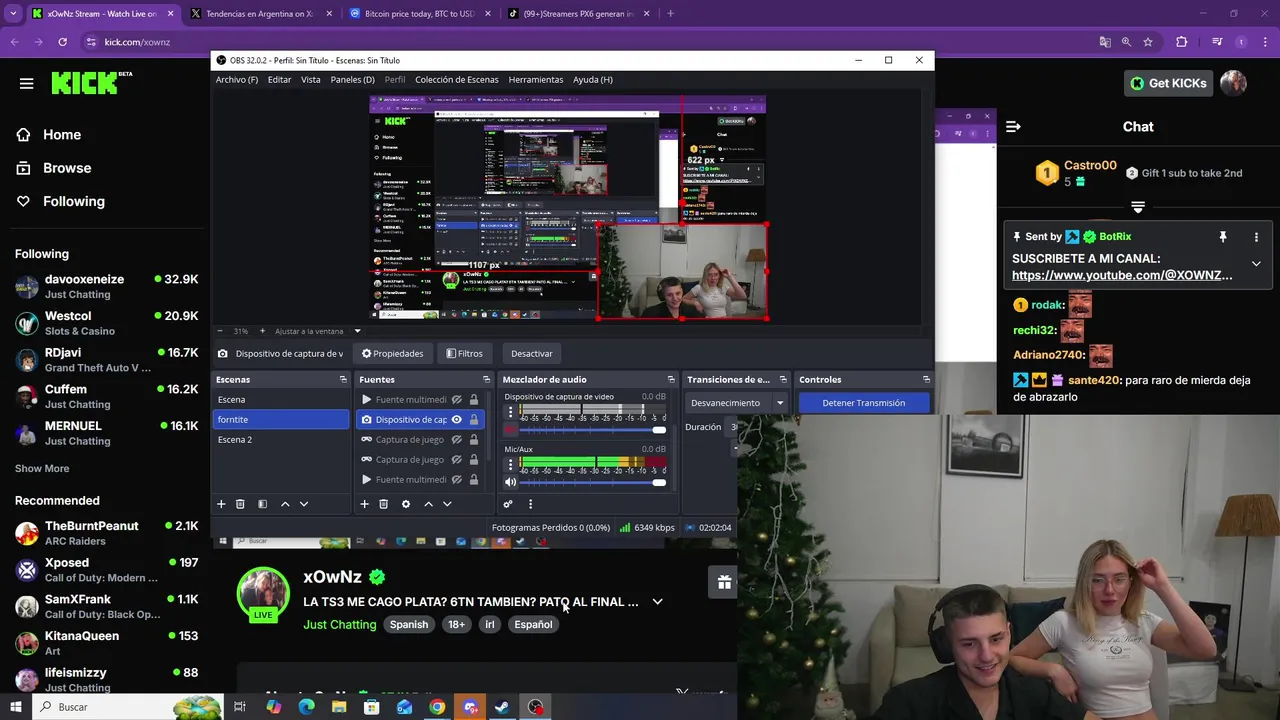The width and height of the screenshot is (1280, 720).
Task: Open OBS from the Windows taskbar
Action: (x=536, y=707)
